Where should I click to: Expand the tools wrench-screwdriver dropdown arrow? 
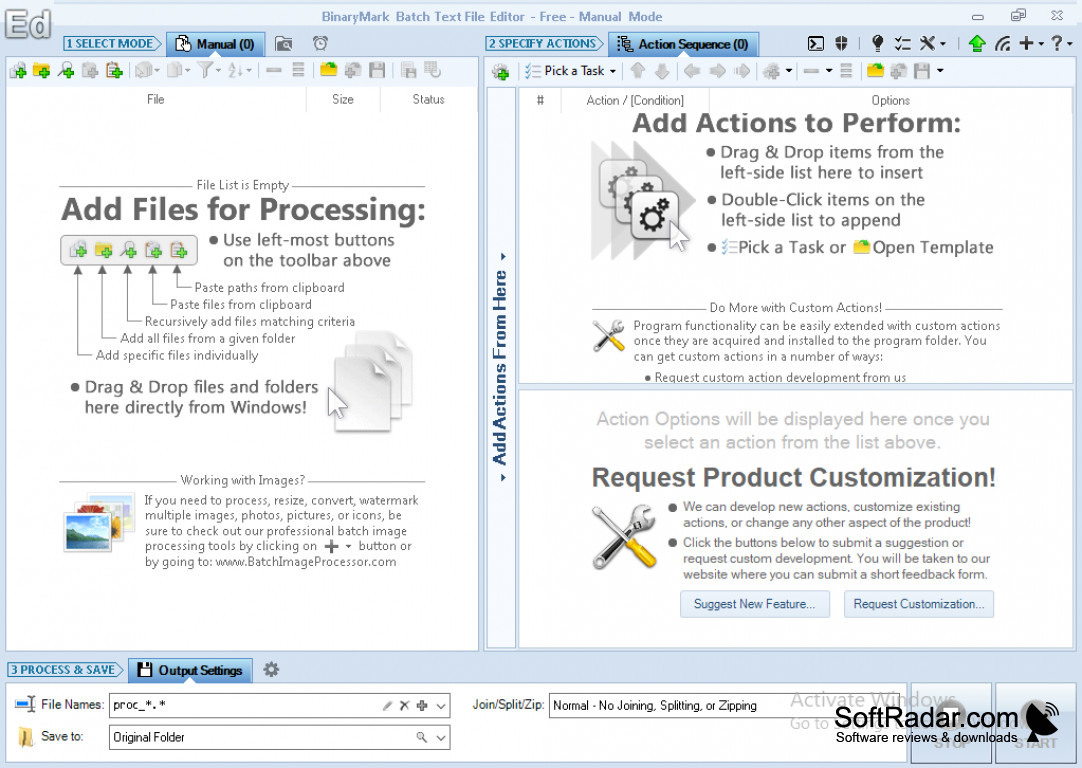coord(943,44)
